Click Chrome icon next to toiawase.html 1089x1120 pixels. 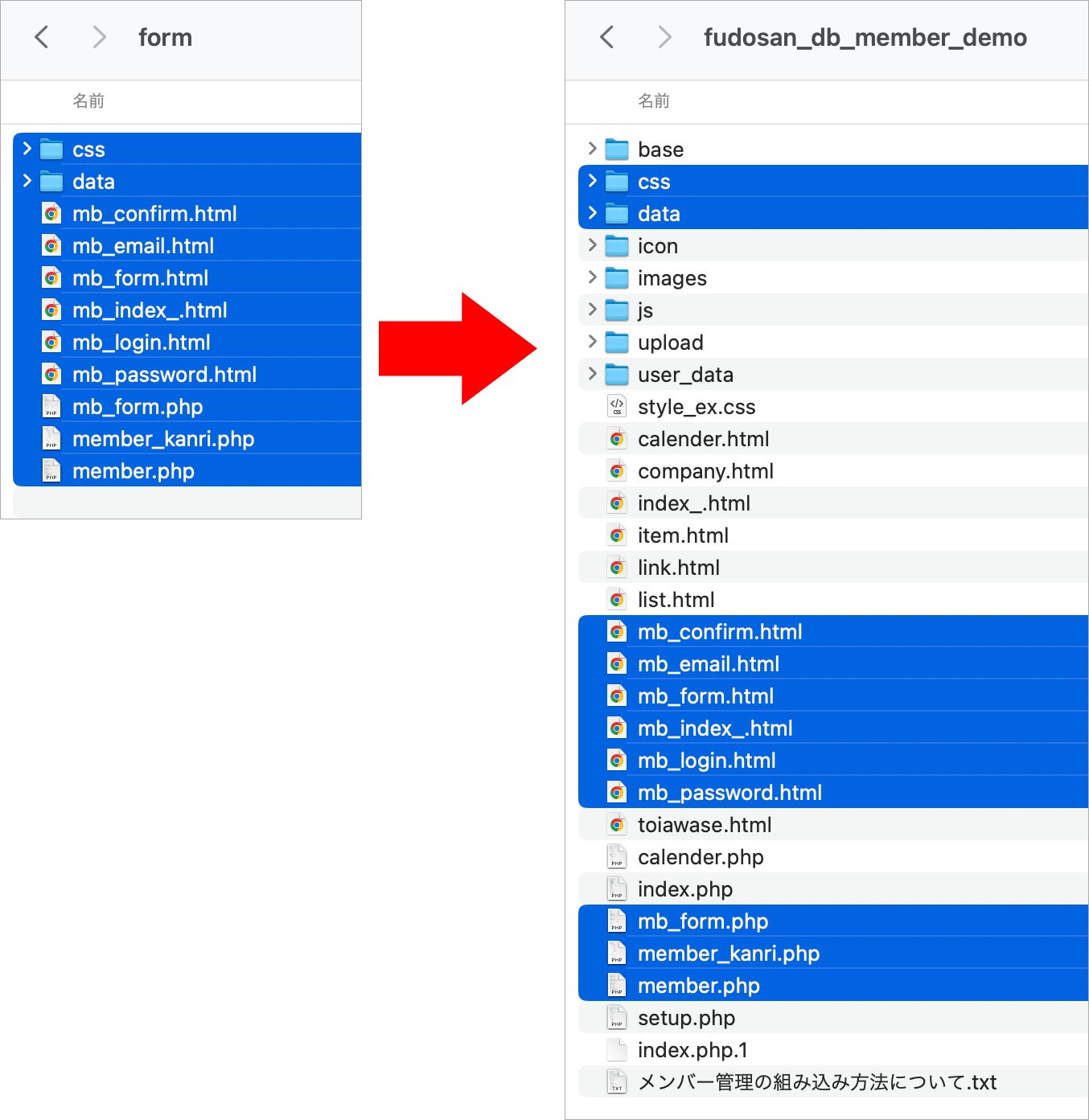pos(617,825)
